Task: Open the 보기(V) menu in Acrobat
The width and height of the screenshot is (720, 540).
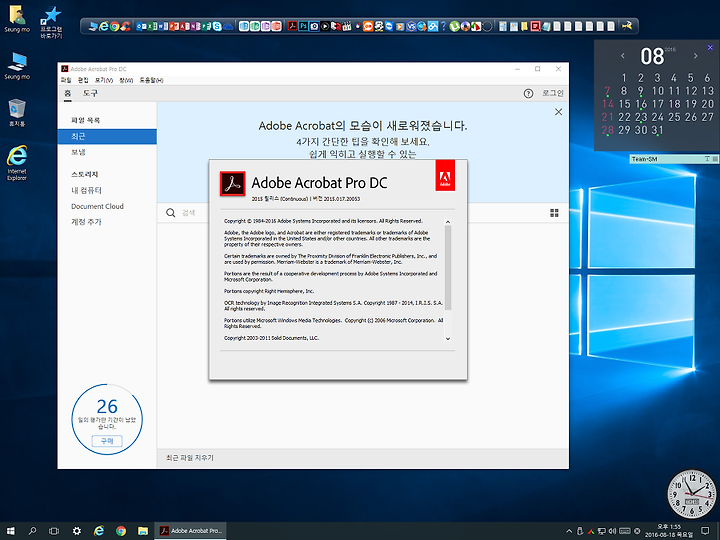Action: (x=104, y=80)
